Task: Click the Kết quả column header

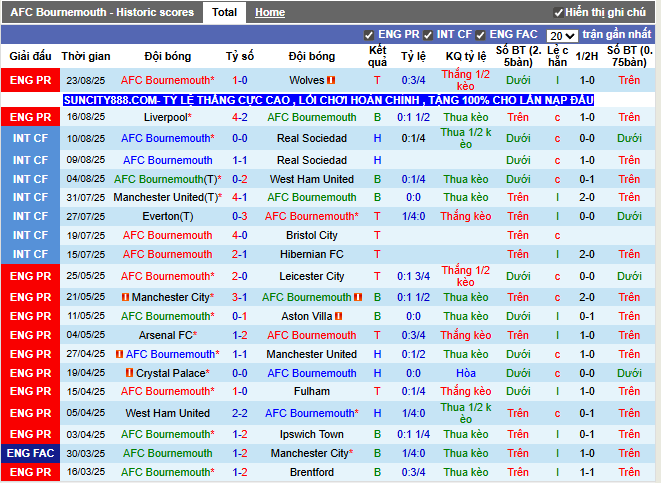Action: 377,56
